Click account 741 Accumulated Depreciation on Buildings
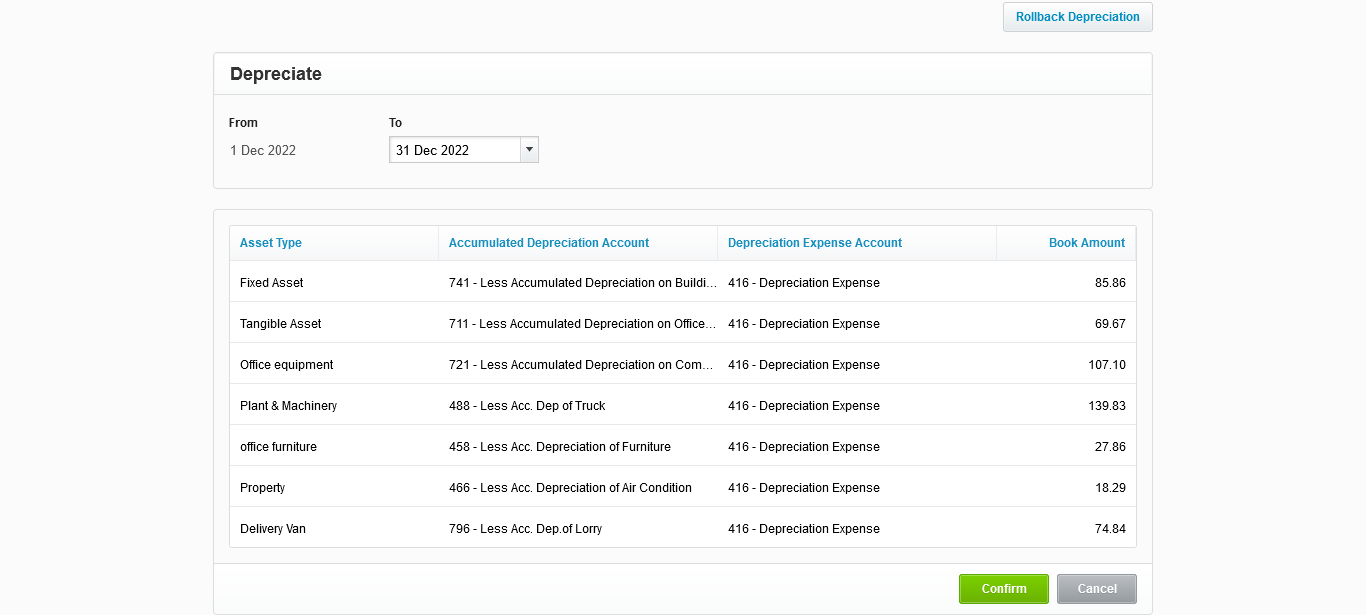 [x=583, y=283]
